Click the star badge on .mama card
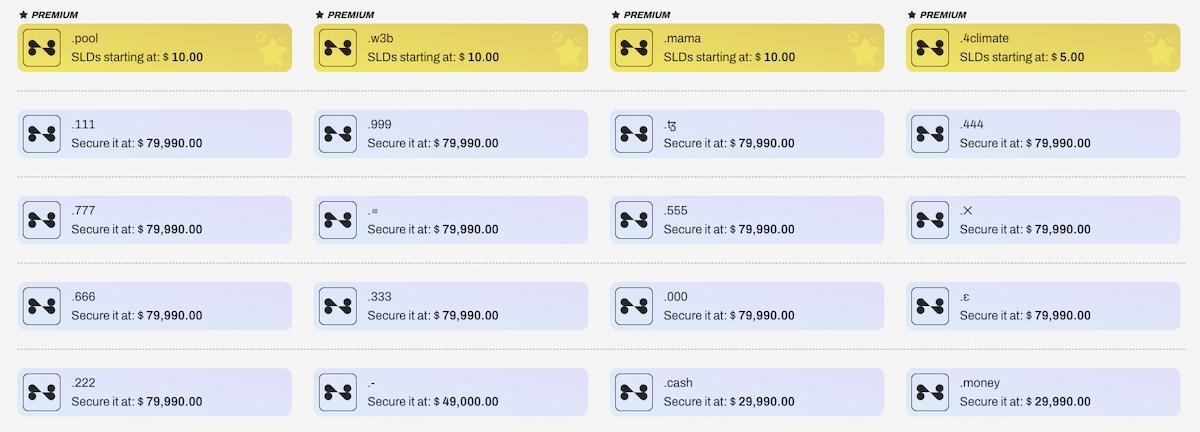The width and height of the screenshot is (1200, 432). point(862,47)
